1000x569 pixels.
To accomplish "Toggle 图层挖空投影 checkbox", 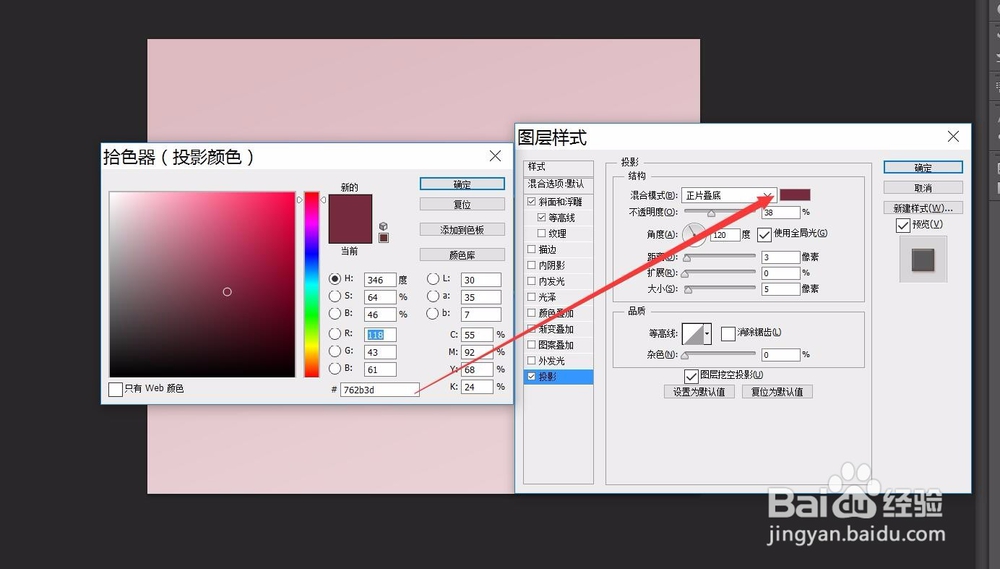I will tap(691, 376).
